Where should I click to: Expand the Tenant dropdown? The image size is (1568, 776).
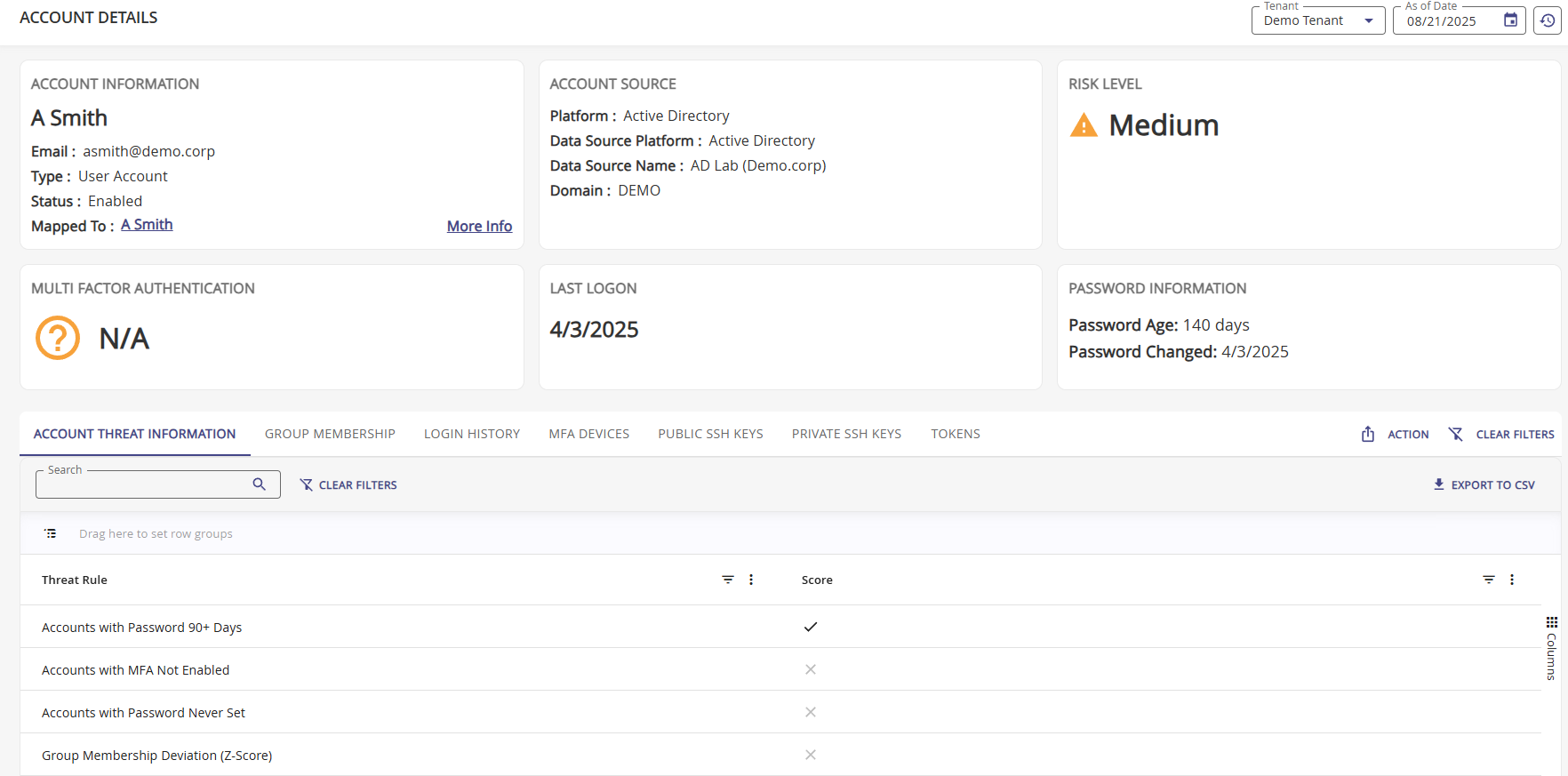pos(1368,20)
